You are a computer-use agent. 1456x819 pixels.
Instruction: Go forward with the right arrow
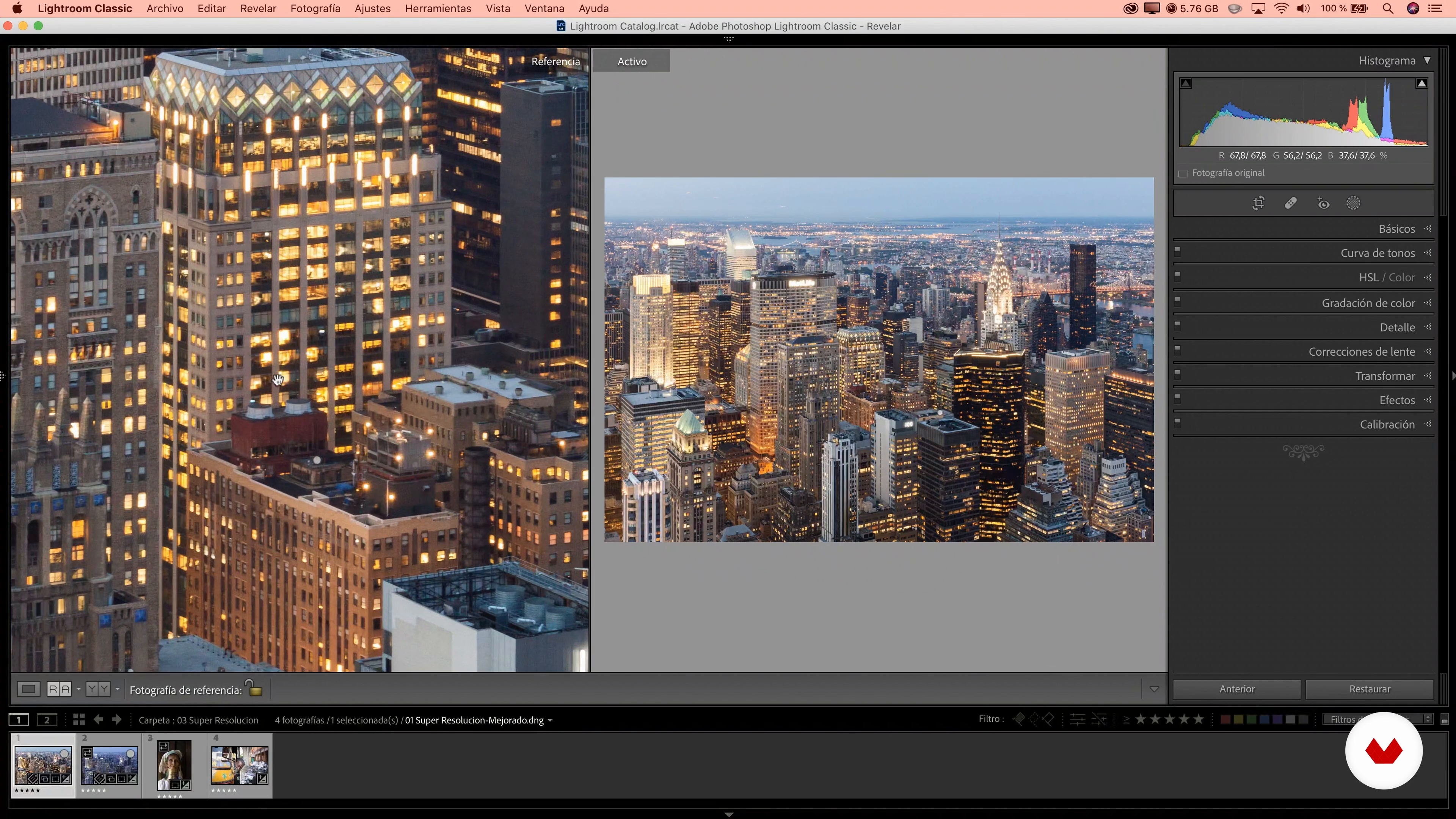[x=117, y=720]
